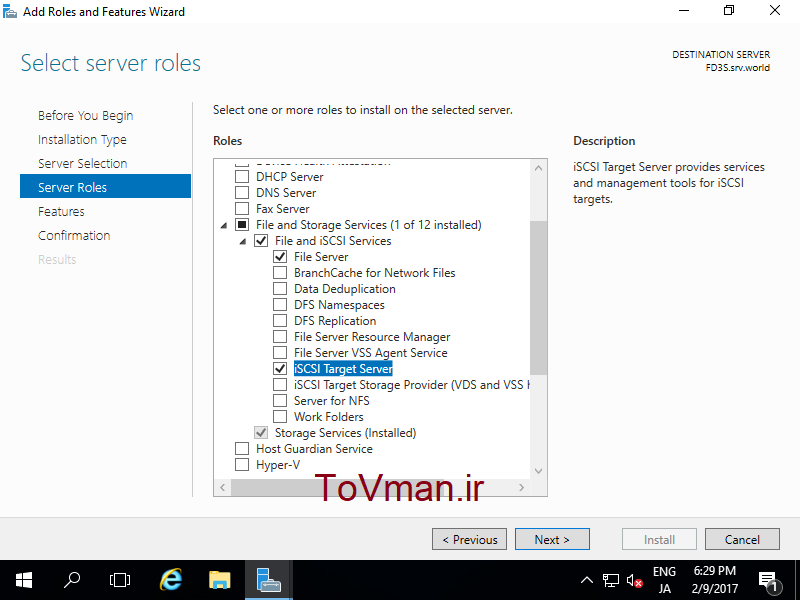
Task: Go to Server Selection step
Action: tap(83, 163)
